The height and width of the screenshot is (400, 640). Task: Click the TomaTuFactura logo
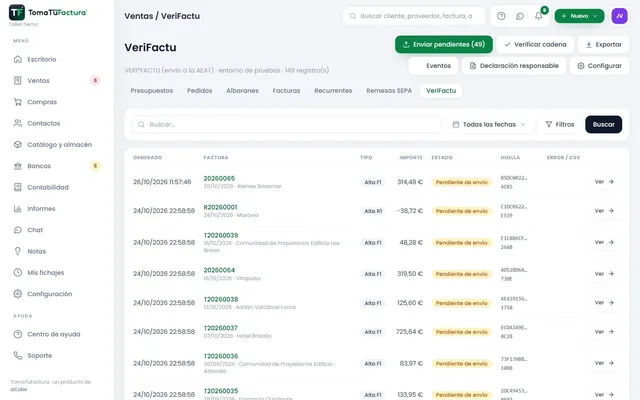48,13
